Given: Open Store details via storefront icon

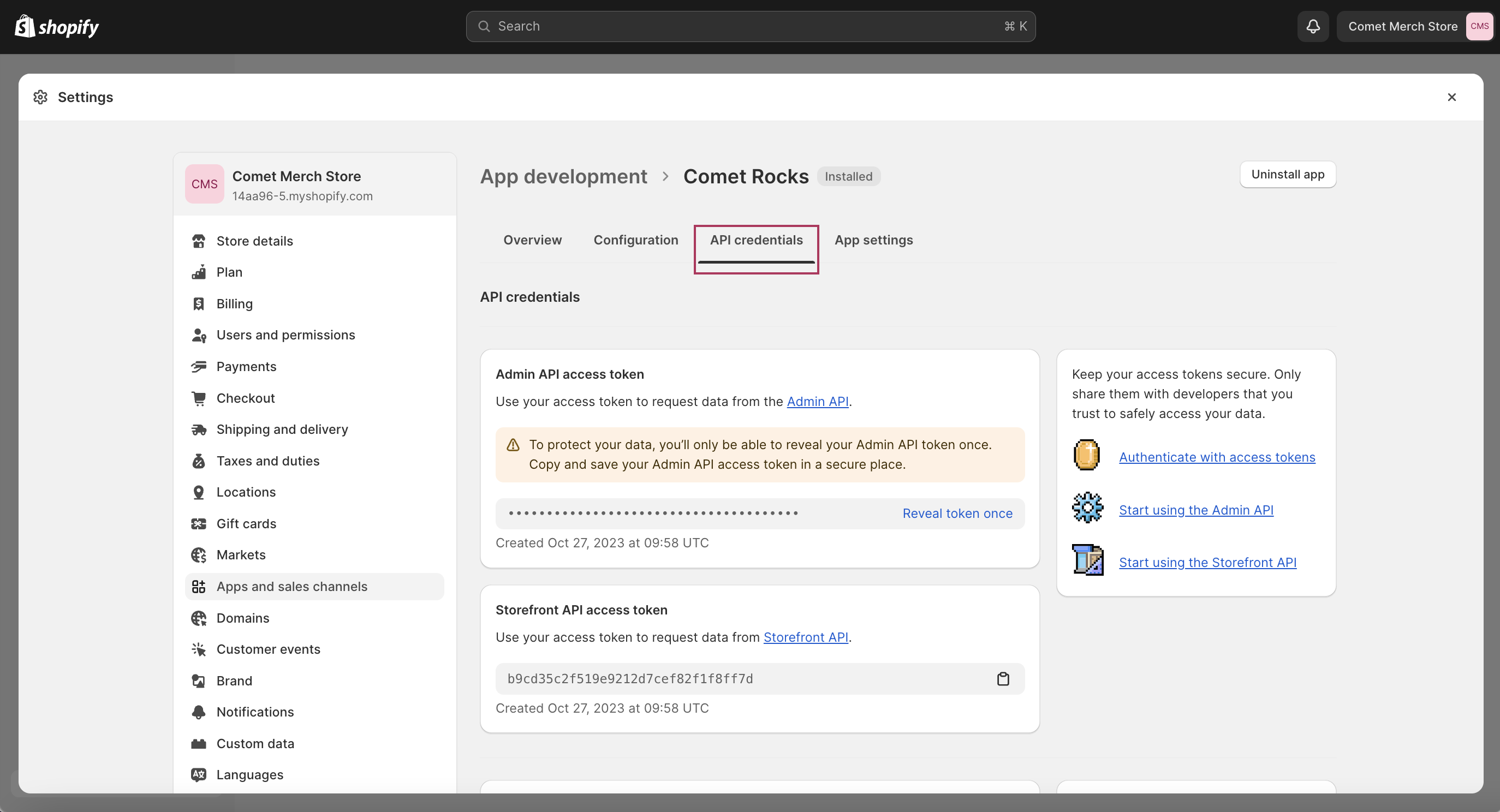Looking at the screenshot, I should point(199,241).
